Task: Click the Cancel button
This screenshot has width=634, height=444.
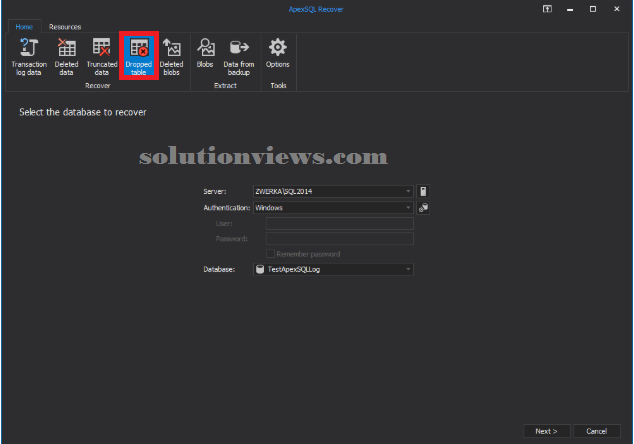Action: coord(596,431)
